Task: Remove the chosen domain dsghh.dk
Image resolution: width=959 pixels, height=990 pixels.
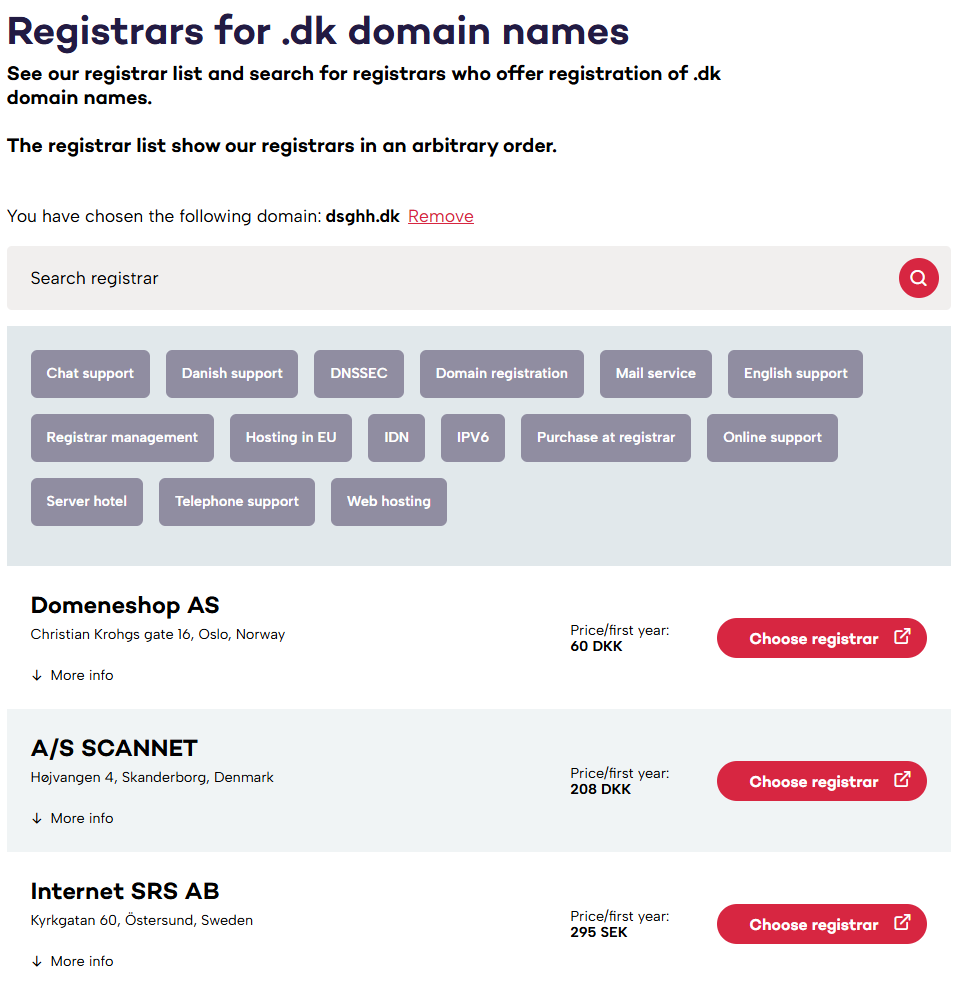Action: (x=441, y=217)
